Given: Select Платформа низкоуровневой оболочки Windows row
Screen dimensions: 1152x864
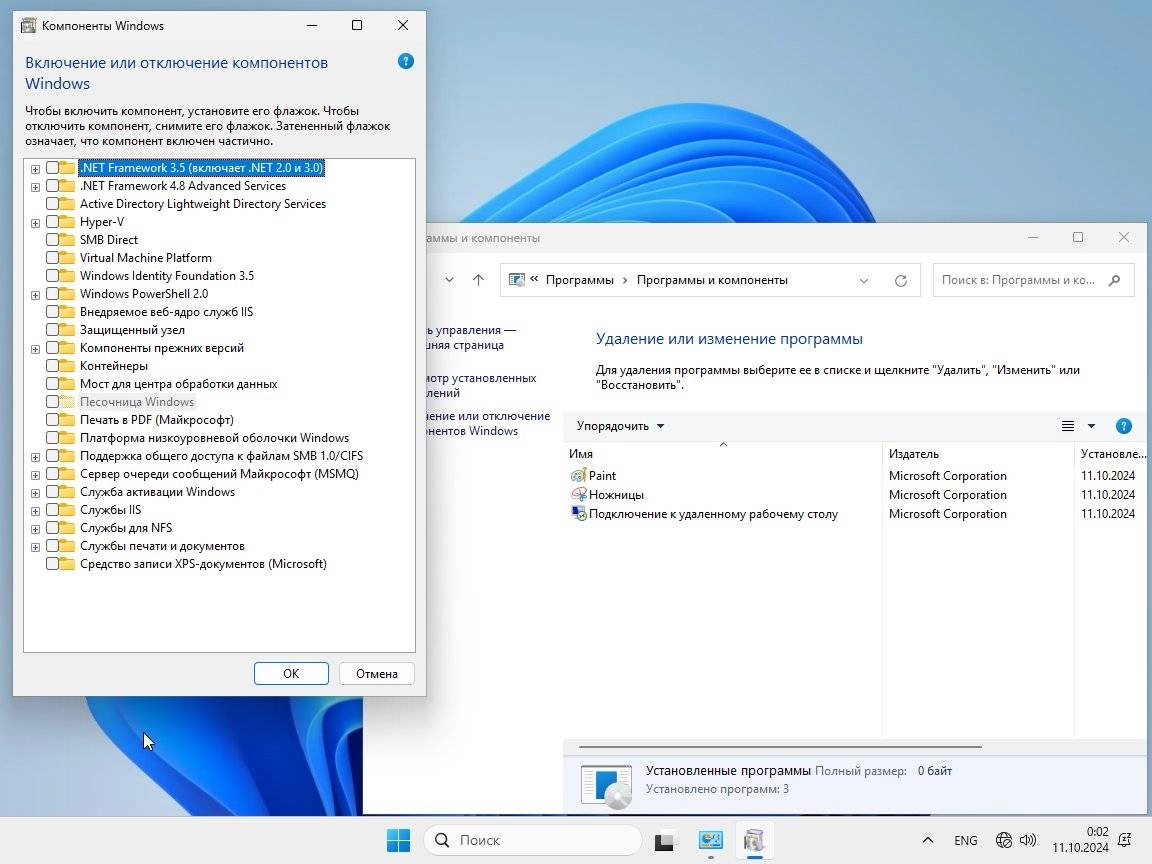Looking at the screenshot, I should [214, 438].
